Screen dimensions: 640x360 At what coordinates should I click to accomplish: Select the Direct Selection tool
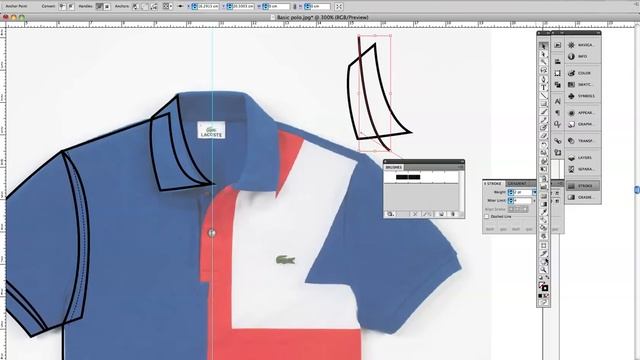[x=543, y=54]
